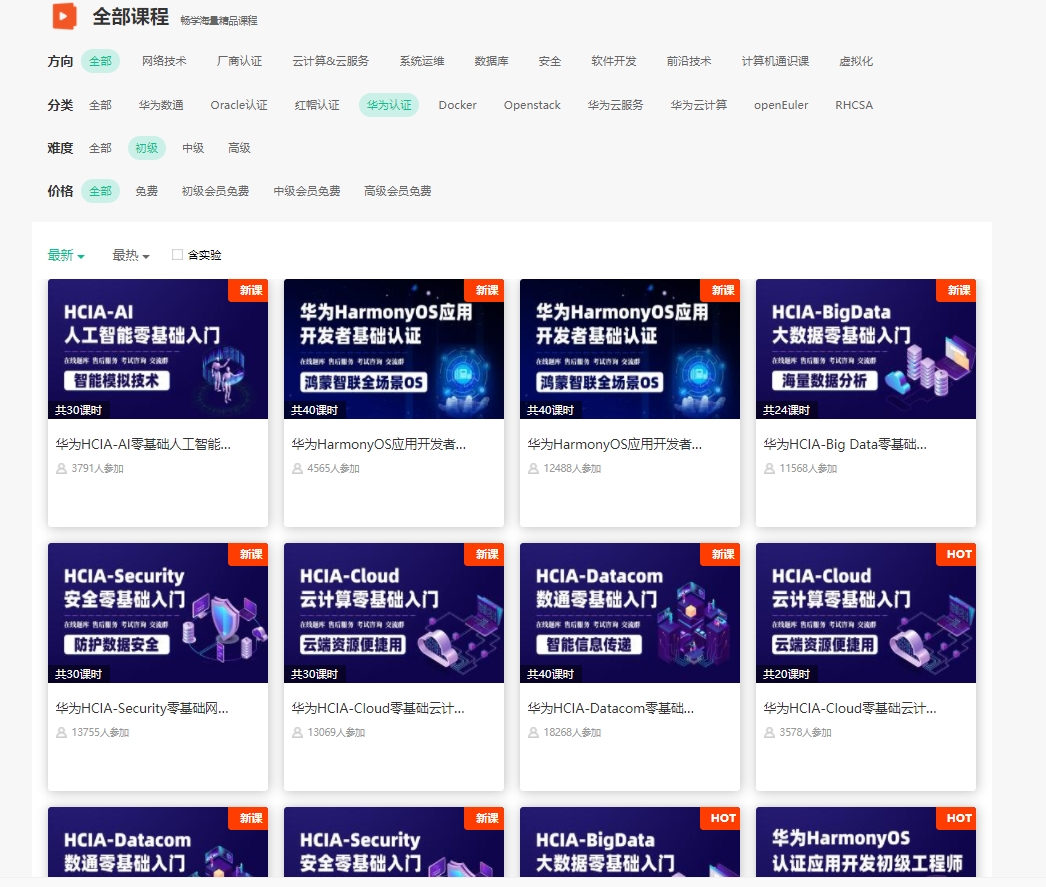The height and width of the screenshot is (887, 1046).
Task: Click HOT badge on 共20课时 HCIA-Cloud course
Action: pos(958,554)
